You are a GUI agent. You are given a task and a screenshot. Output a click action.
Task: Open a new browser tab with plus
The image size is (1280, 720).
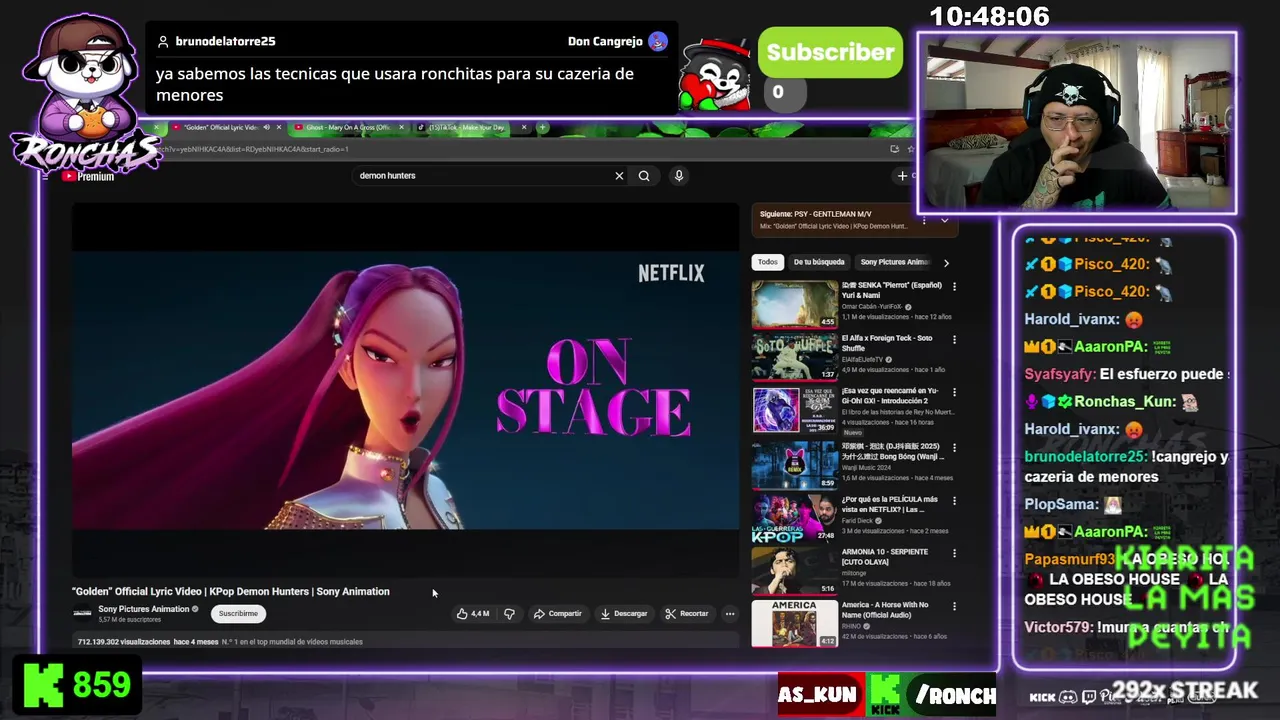pyautogui.click(x=543, y=128)
